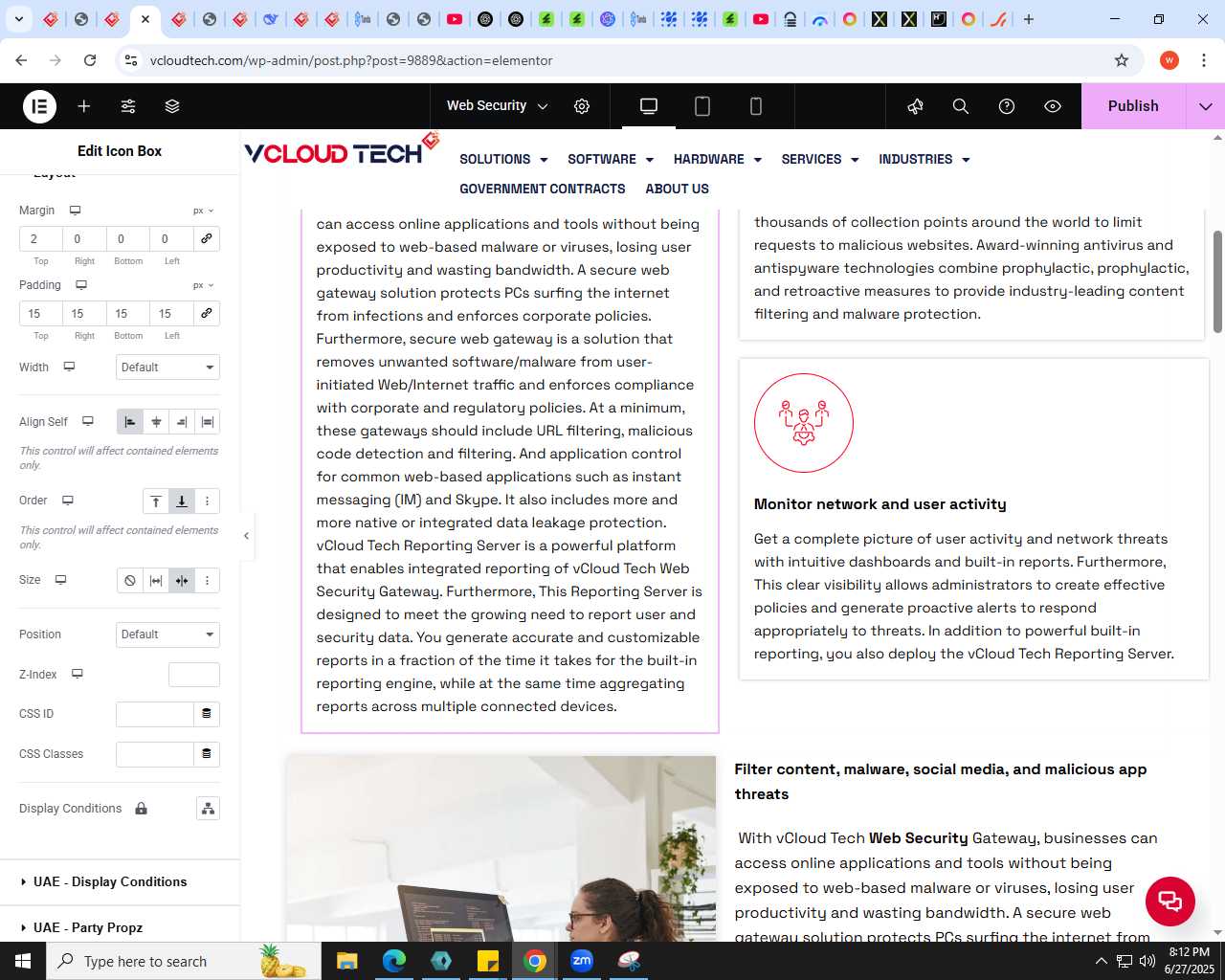Set Size to none
1225x980 pixels.
coord(130,581)
